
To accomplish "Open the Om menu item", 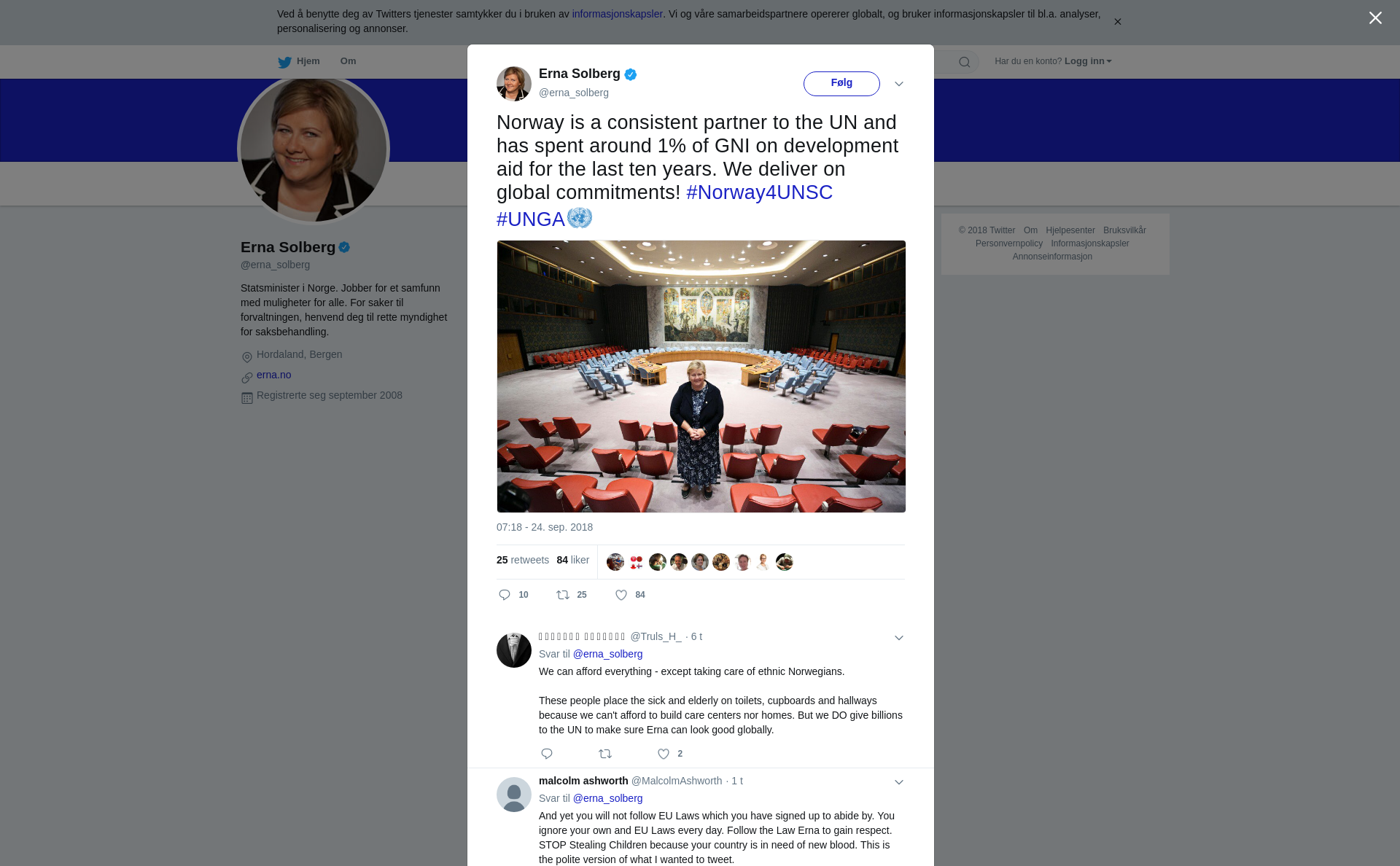I will click(348, 61).
